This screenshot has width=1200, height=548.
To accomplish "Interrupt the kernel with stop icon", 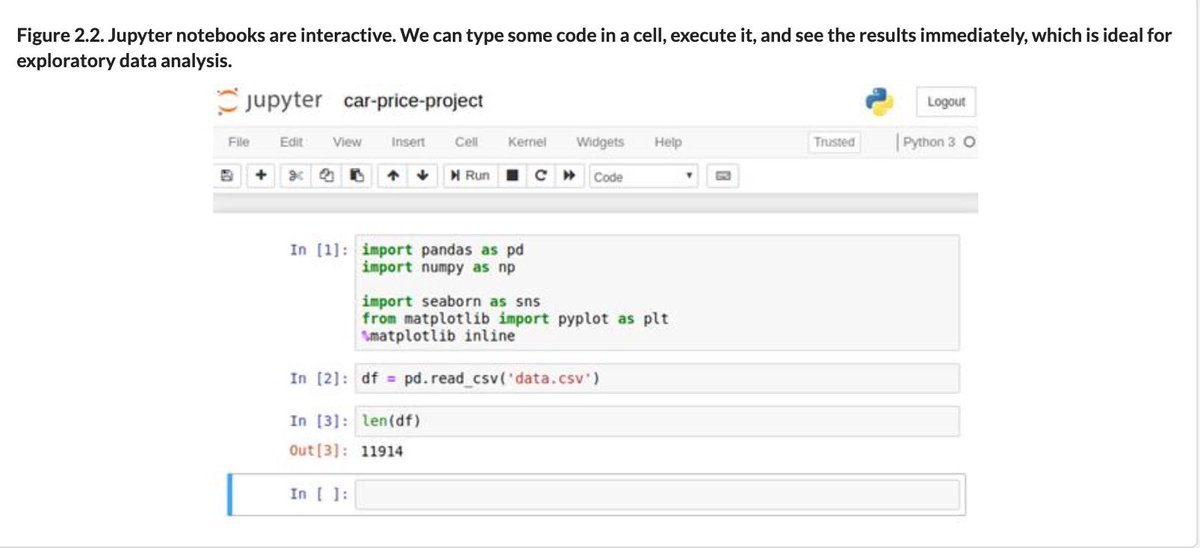I will [510, 176].
